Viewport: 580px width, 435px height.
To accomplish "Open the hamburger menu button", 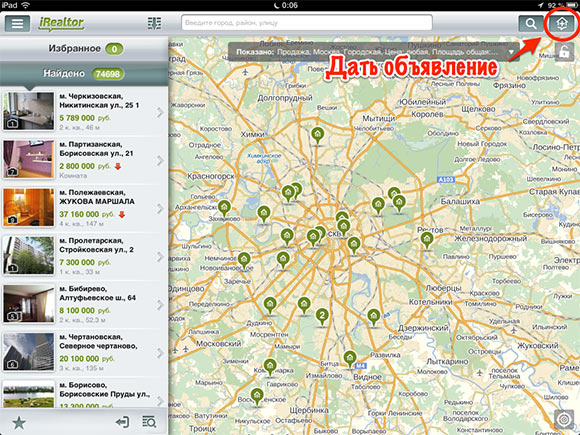I will 17,23.
